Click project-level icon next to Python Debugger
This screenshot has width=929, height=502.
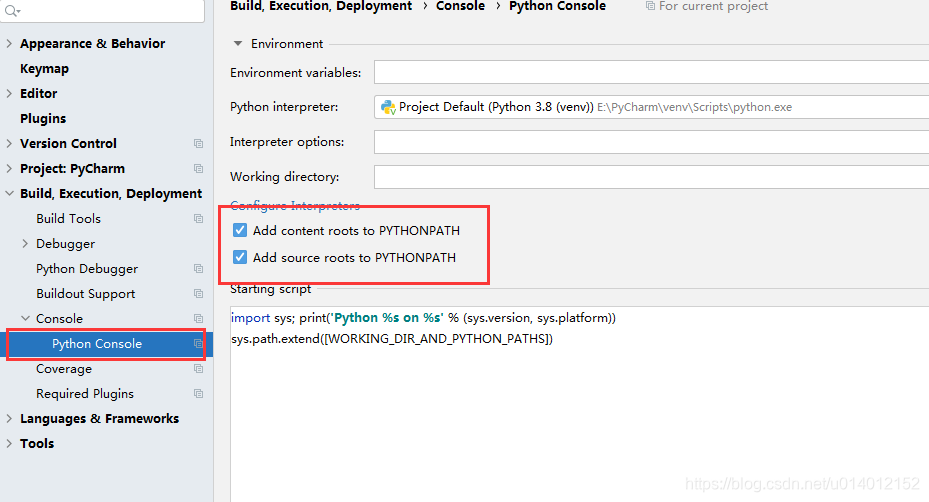click(x=198, y=268)
